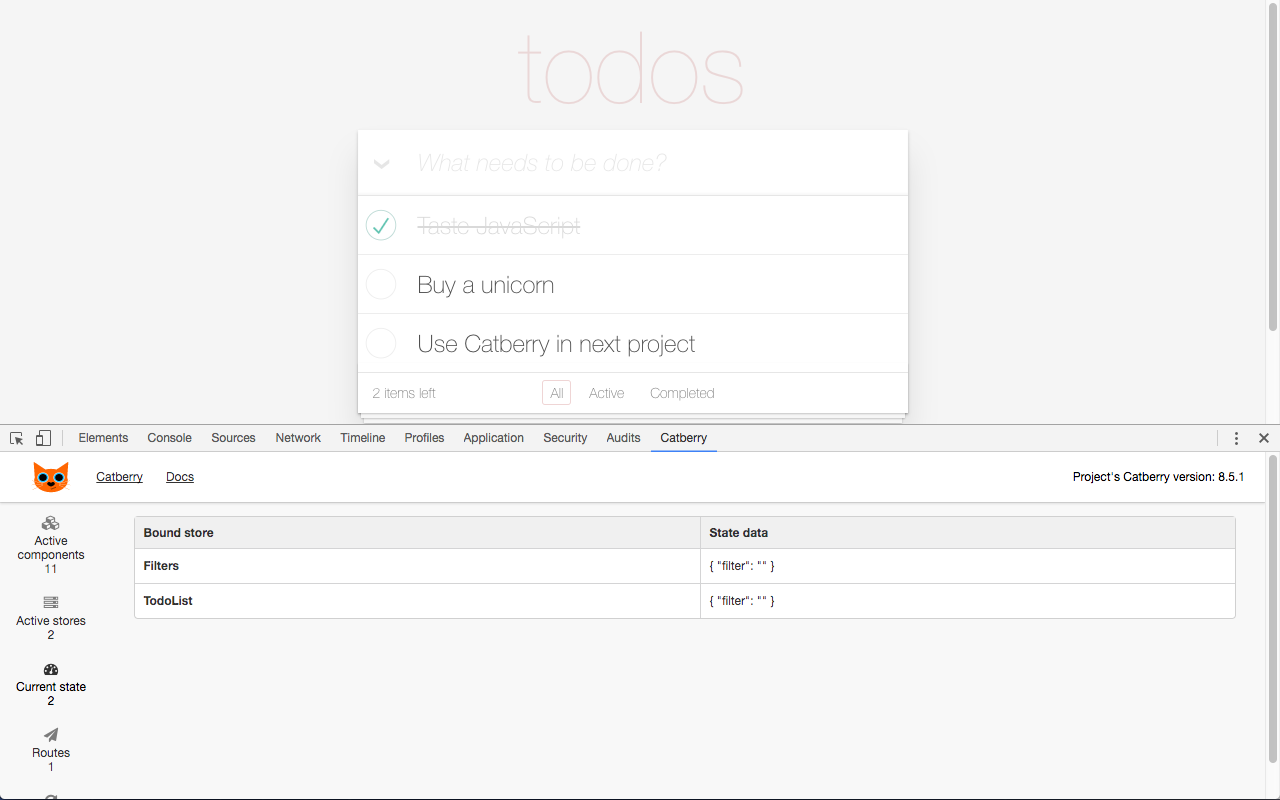Click Use Catberry in next project text
The width and height of the screenshot is (1280, 800).
tap(556, 344)
